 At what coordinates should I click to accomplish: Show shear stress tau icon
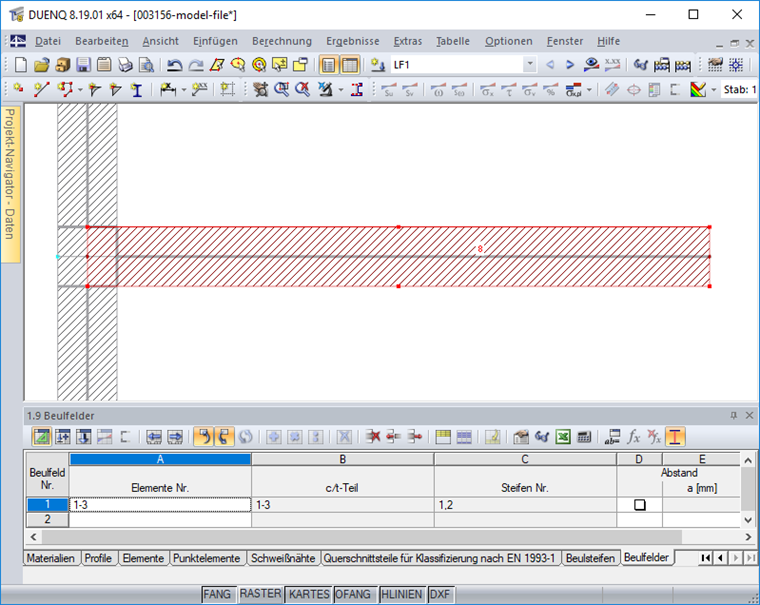tap(508, 89)
